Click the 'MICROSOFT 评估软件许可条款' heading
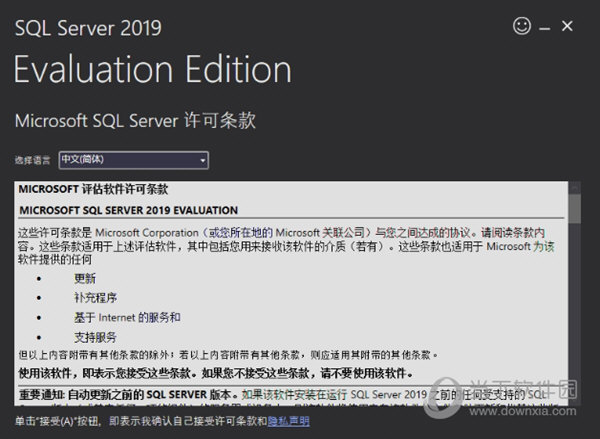Viewport: 600px width, 439px height. click(x=93, y=189)
